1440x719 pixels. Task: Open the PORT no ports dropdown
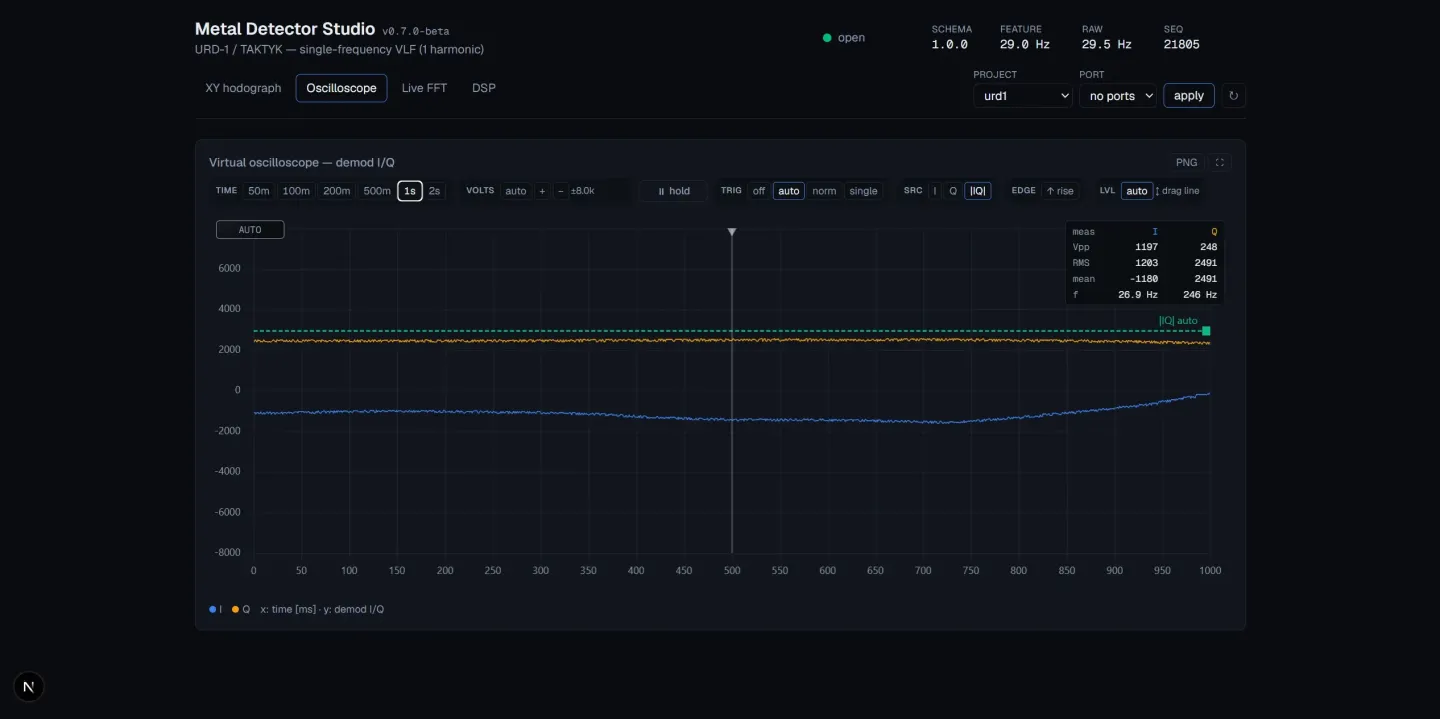click(x=1118, y=96)
